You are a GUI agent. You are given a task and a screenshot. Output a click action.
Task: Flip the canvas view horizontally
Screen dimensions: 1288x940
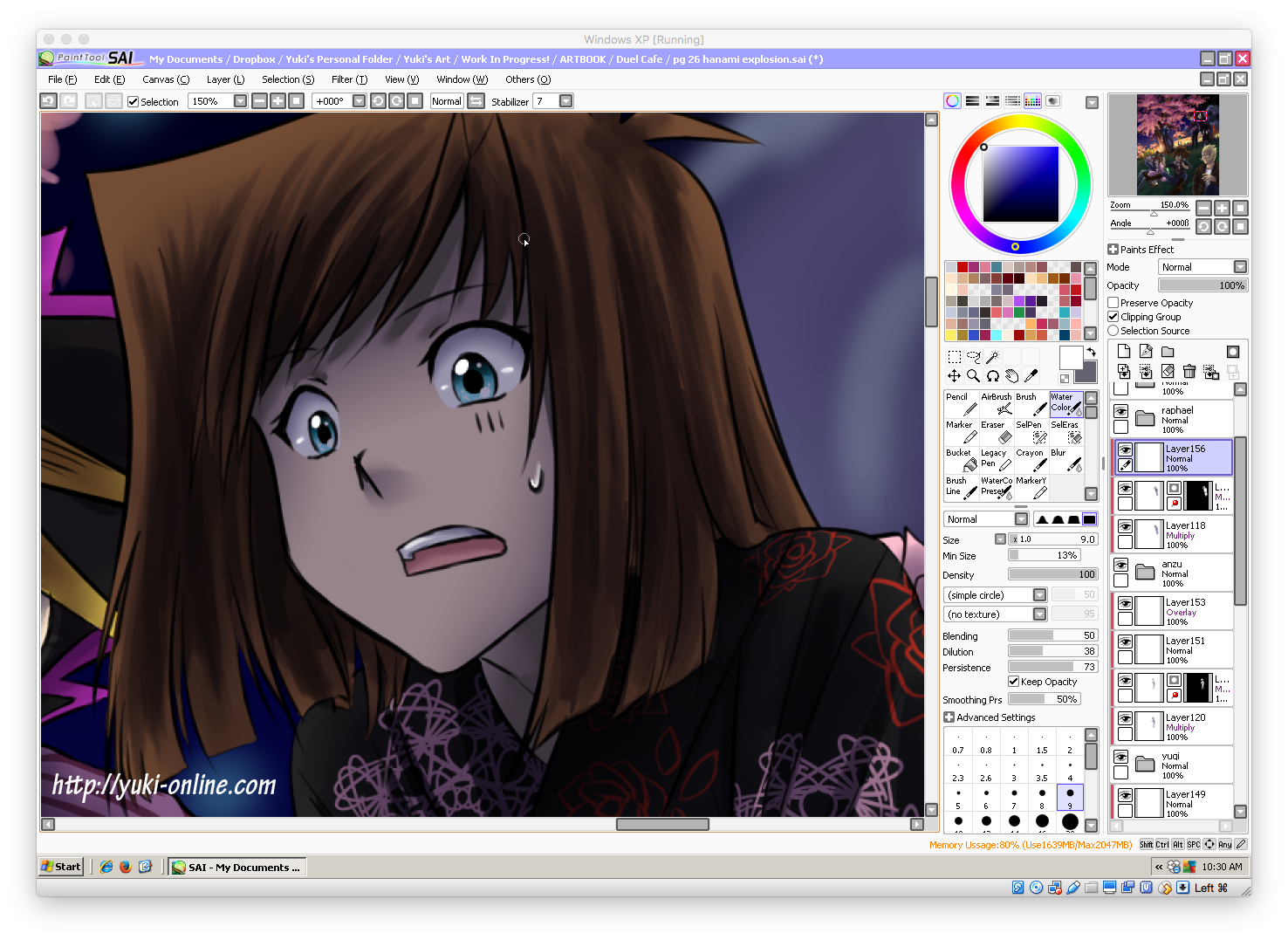[476, 101]
